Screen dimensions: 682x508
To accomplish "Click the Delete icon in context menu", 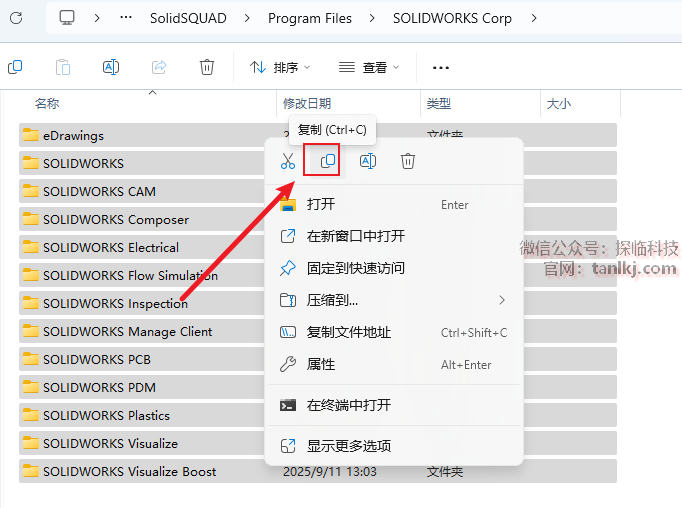I will (x=408, y=161).
